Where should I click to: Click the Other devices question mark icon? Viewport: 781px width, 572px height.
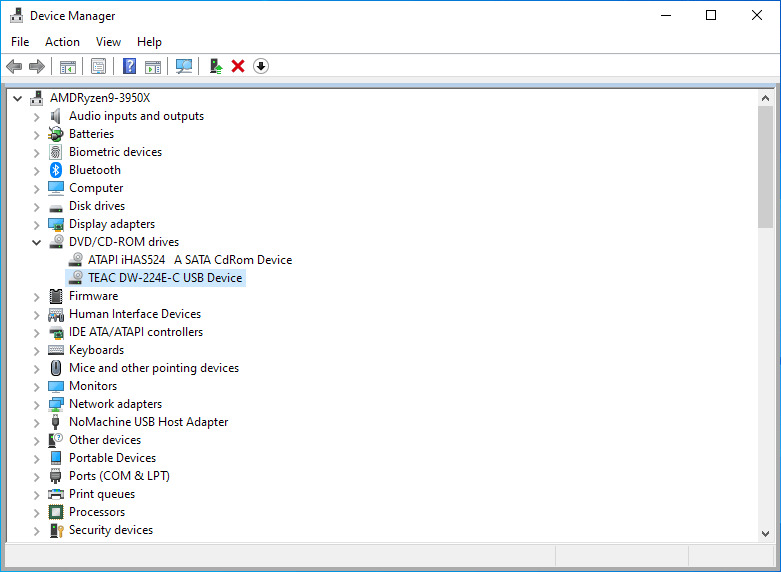point(56,440)
